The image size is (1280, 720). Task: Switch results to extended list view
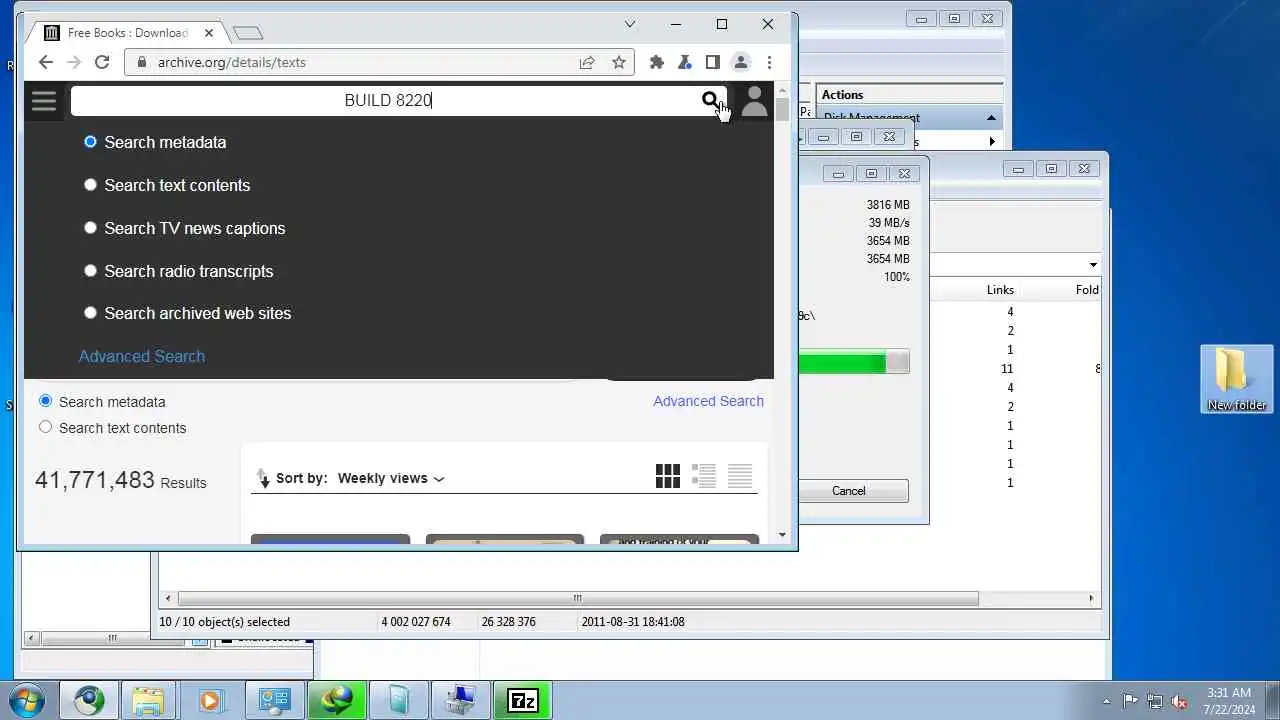(704, 476)
